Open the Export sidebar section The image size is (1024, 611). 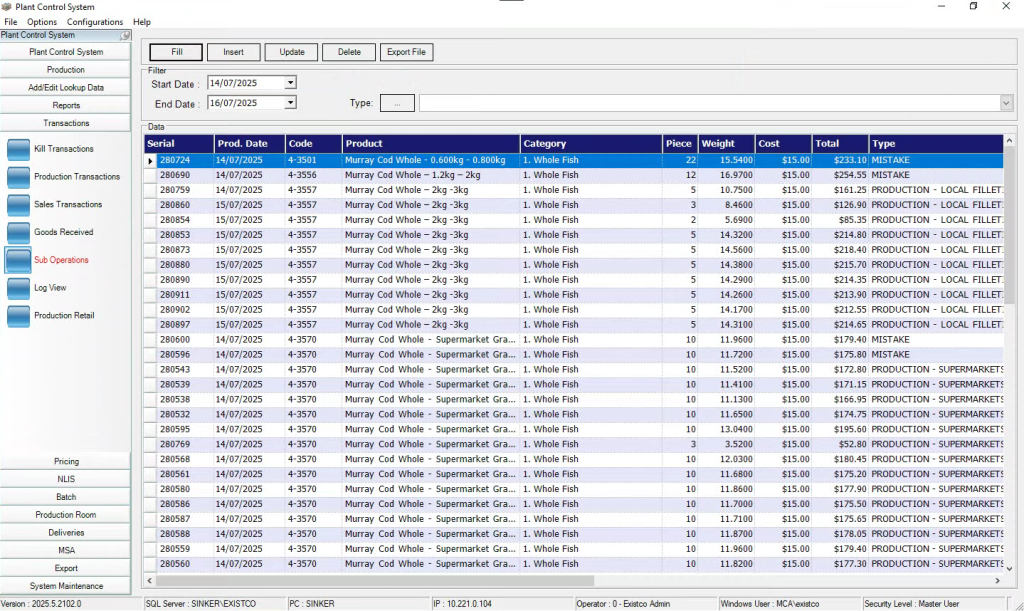tap(65, 568)
